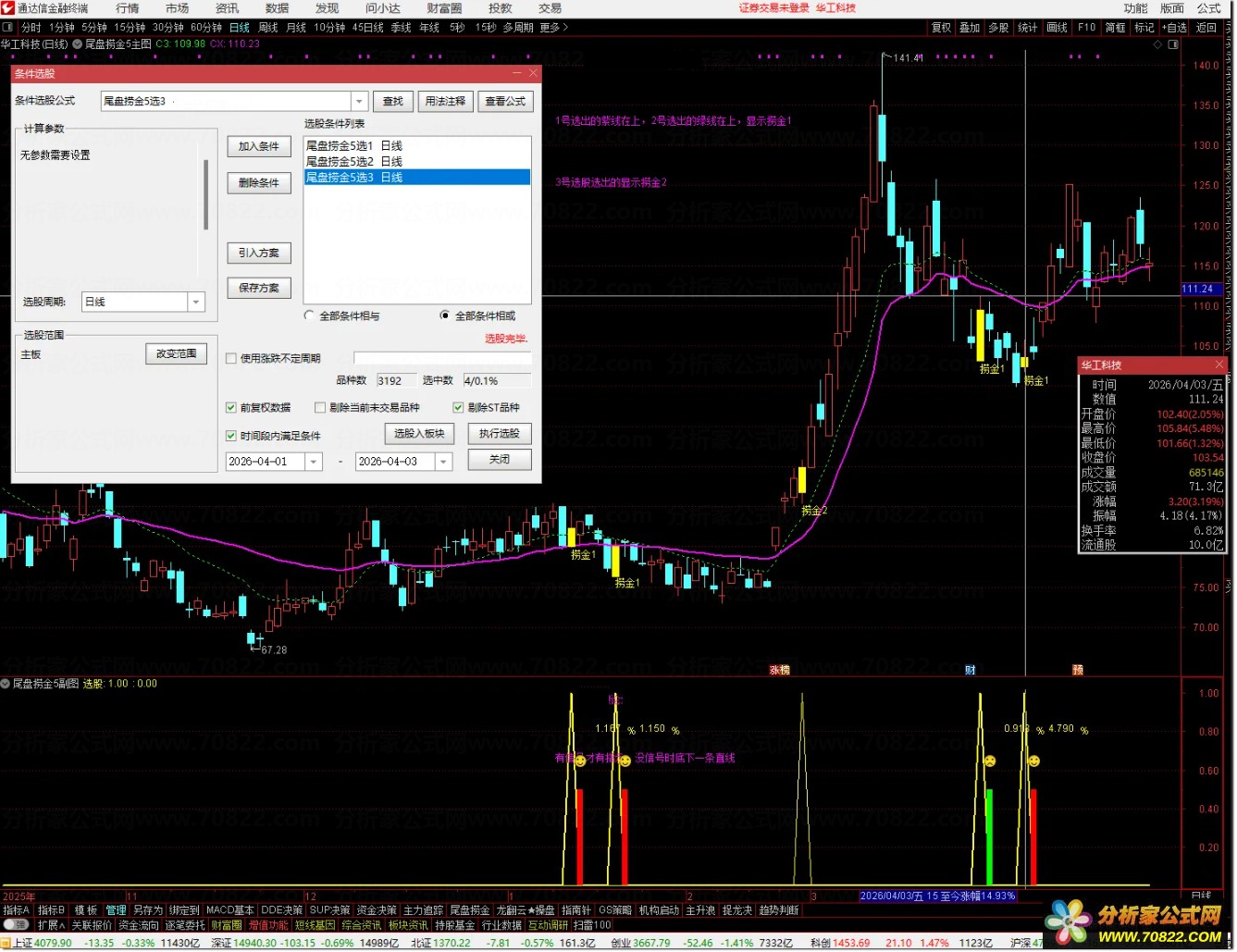Click the 执行选股 button
1237x952 pixels.
[500, 433]
